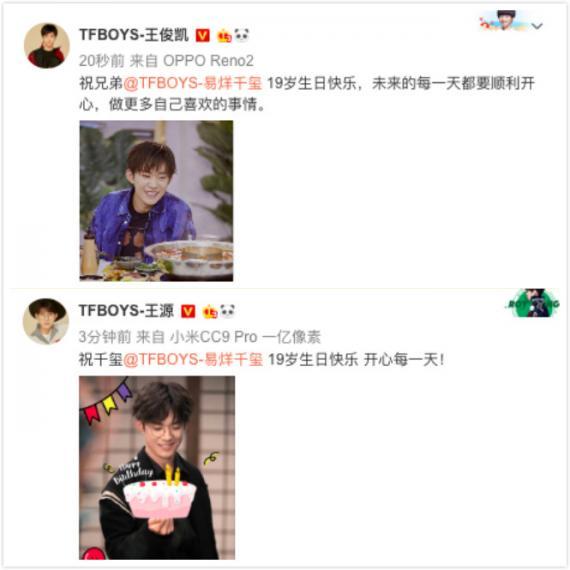Click the panda badge next to 王俊凯
Image resolution: width=570 pixels, height=570 pixels.
(x=242, y=35)
